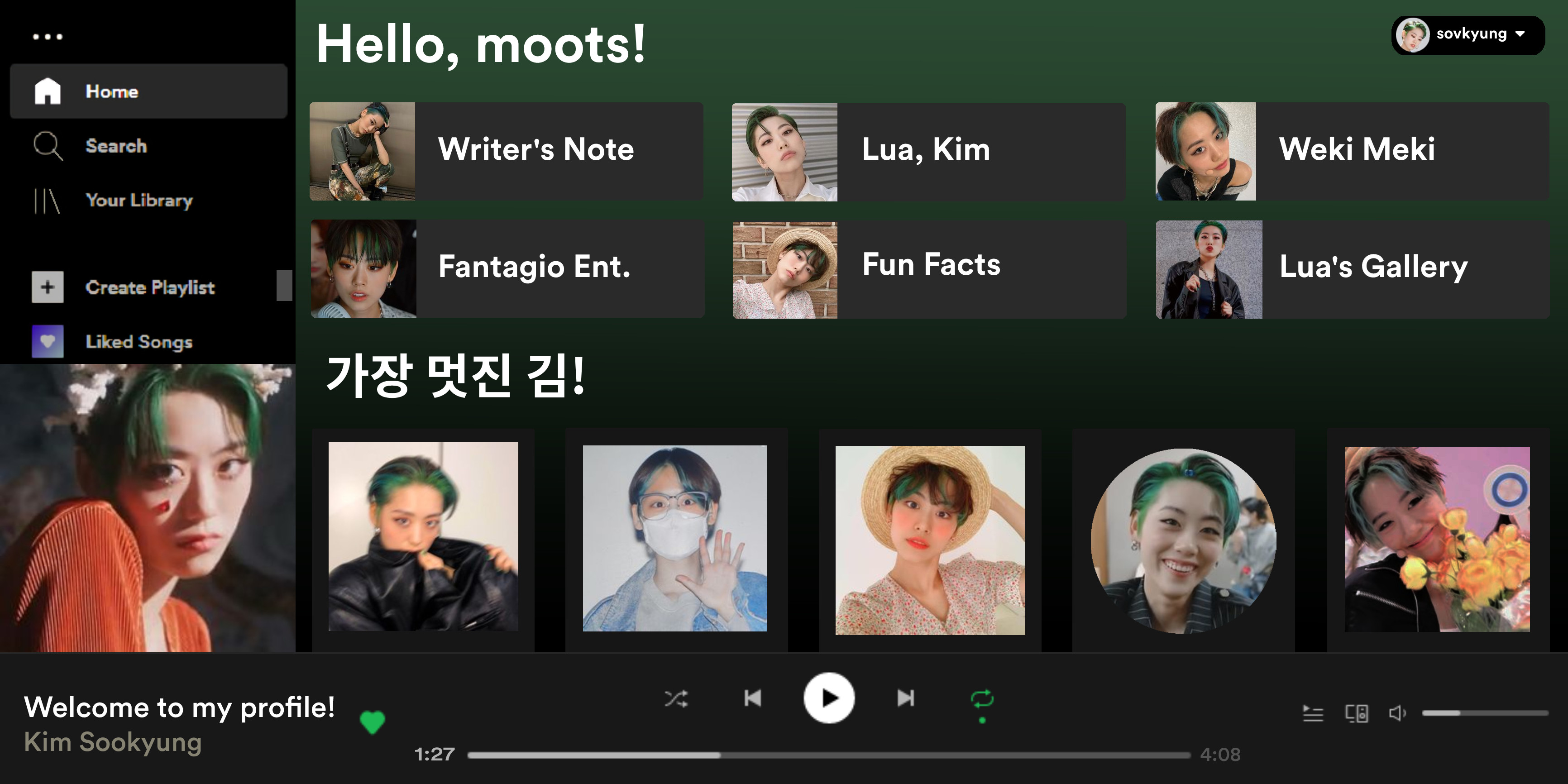Click the song progress bar

click(829, 755)
